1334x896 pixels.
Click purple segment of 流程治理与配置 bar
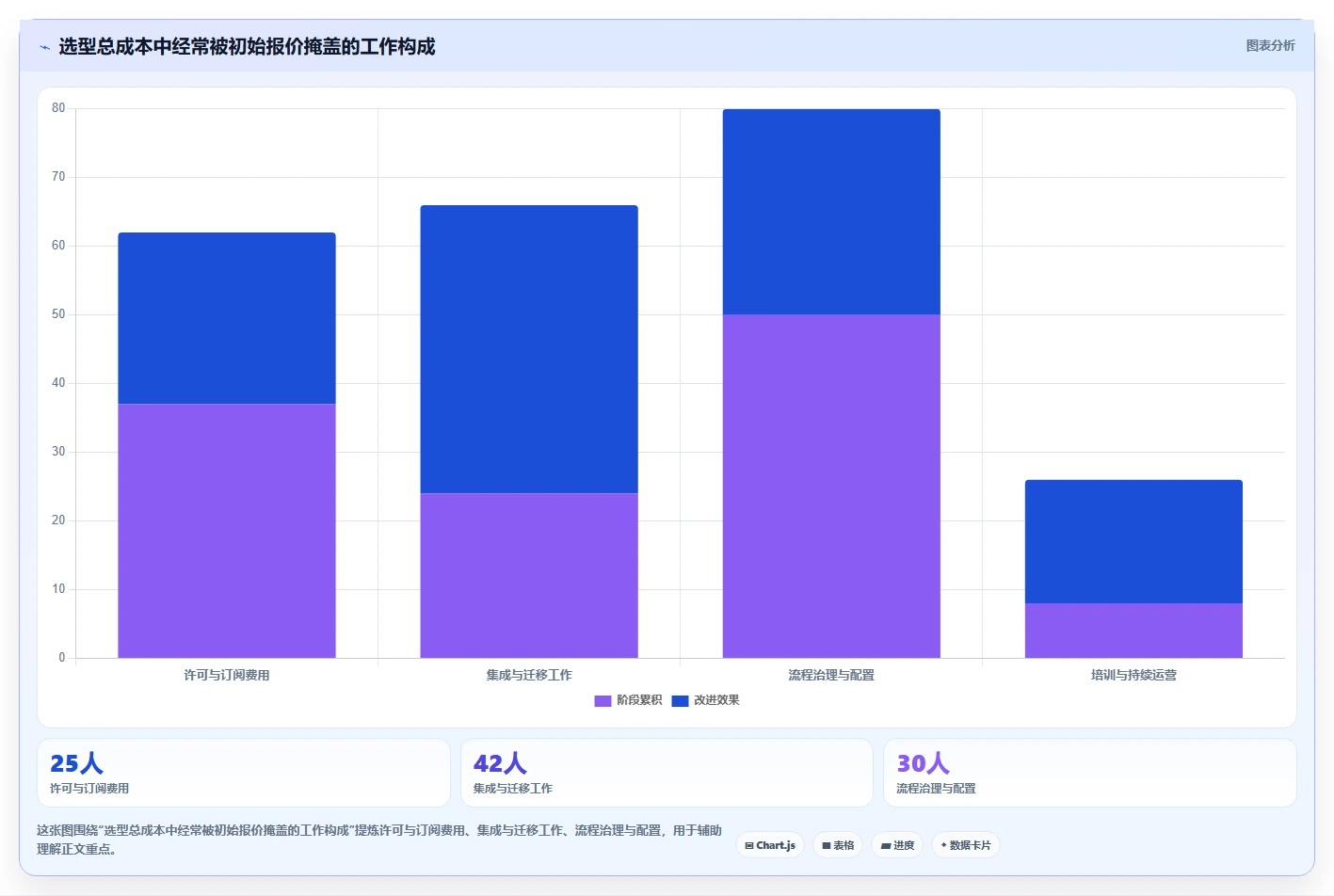[831, 487]
